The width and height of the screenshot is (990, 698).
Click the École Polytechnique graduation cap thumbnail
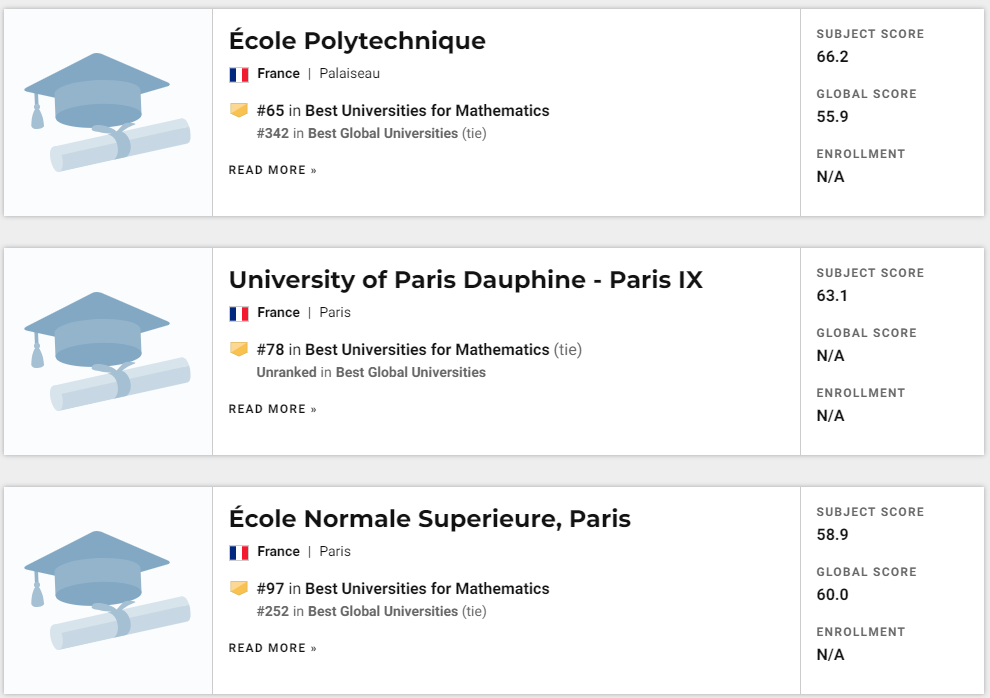pos(107,112)
